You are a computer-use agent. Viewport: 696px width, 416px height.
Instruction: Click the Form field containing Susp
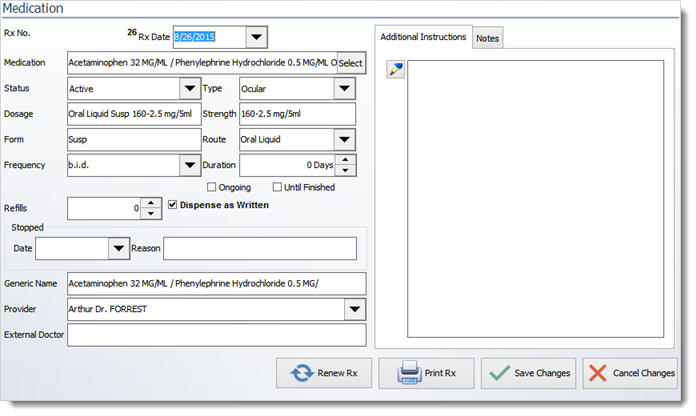tap(134, 139)
